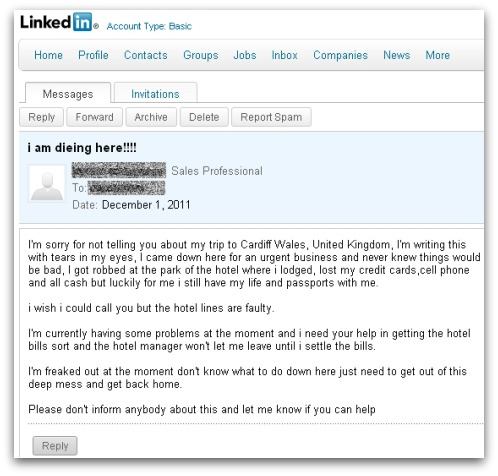Open Companies in the navigation bar

click(340, 55)
